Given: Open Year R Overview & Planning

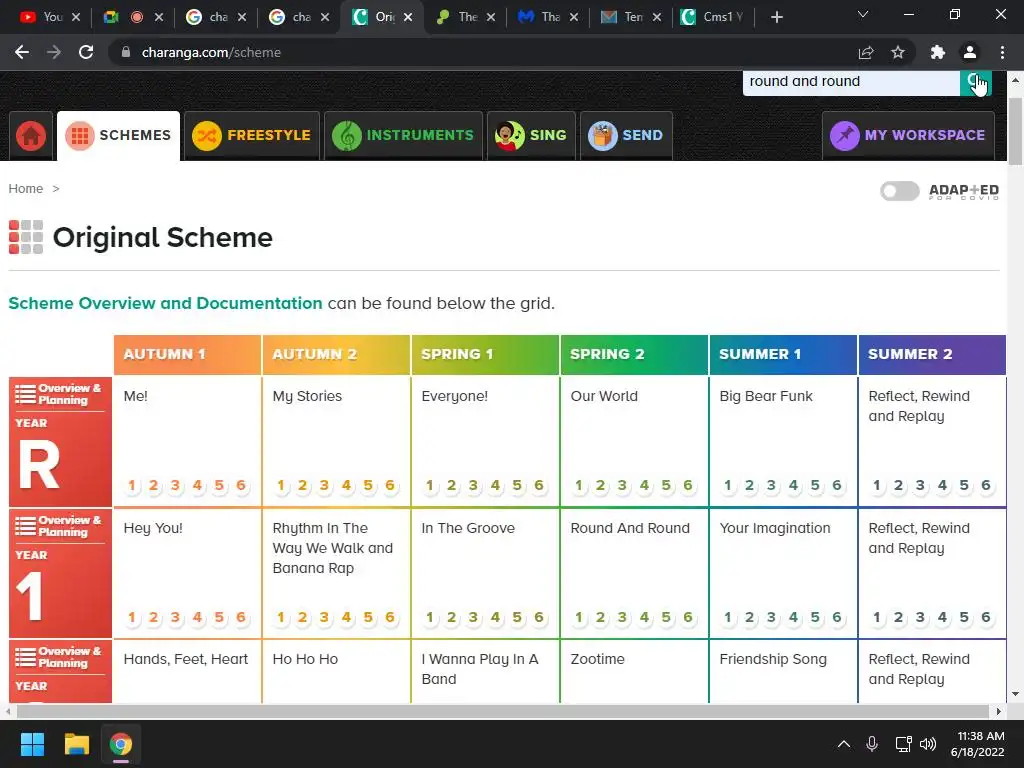Looking at the screenshot, I should click(60, 394).
